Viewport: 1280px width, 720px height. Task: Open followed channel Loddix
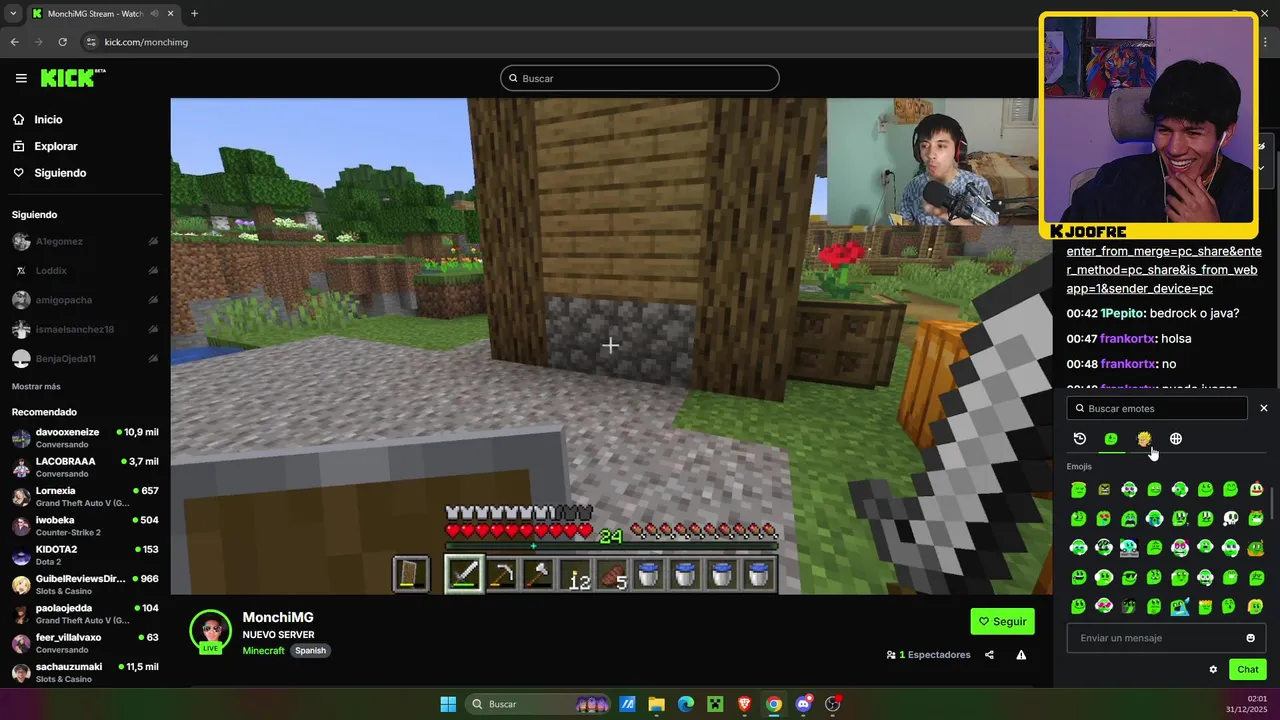[x=85, y=270]
